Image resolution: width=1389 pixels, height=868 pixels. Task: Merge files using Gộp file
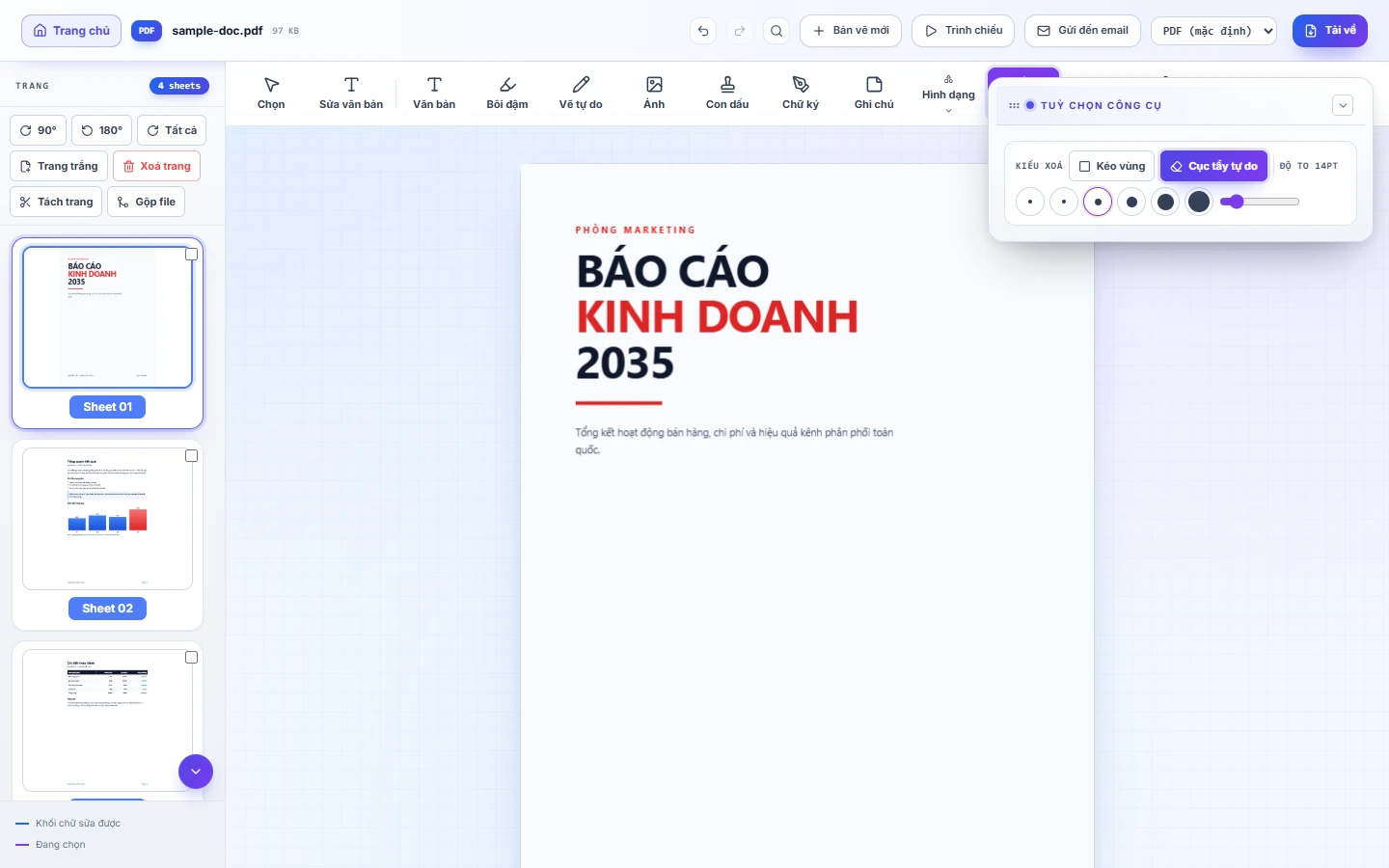click(146, 202)
